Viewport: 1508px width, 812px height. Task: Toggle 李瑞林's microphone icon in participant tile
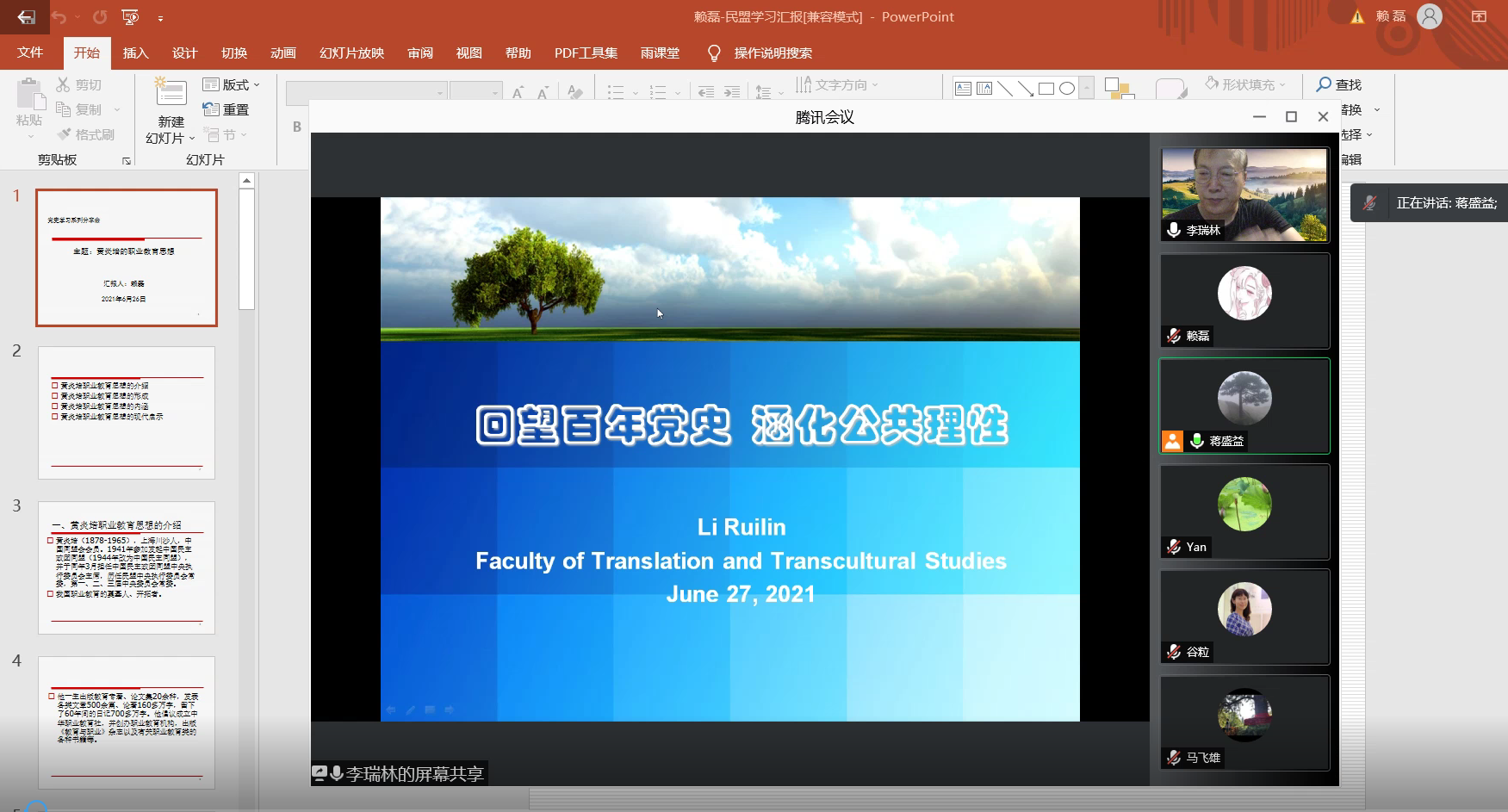coord(1173,230)
